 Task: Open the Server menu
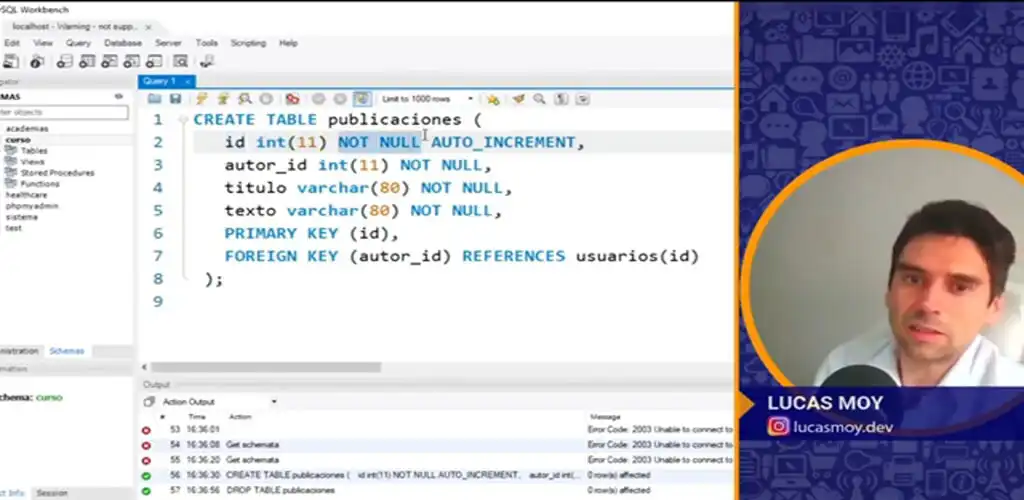coord(168,43)
